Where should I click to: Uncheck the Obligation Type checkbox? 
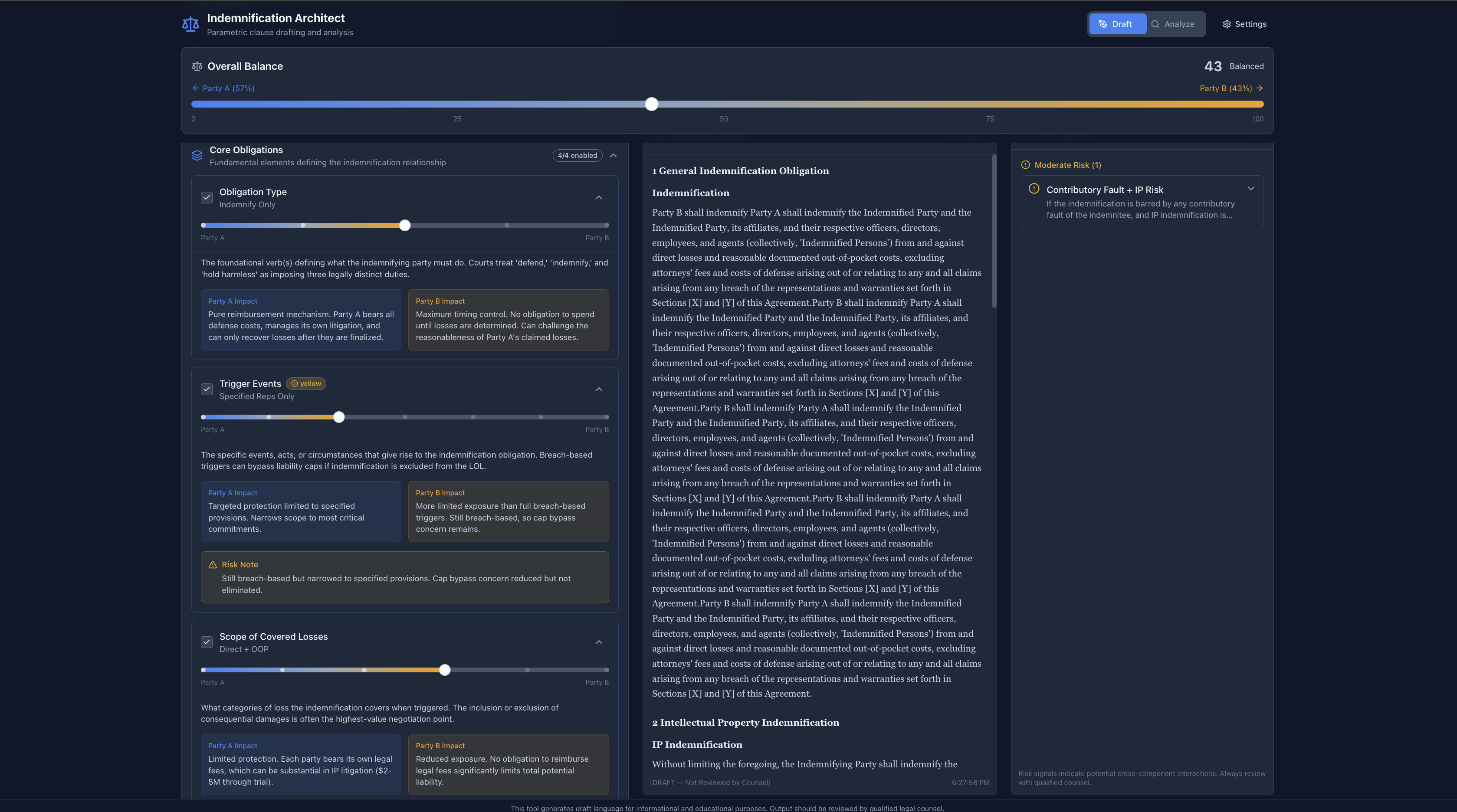click(207, 198)
